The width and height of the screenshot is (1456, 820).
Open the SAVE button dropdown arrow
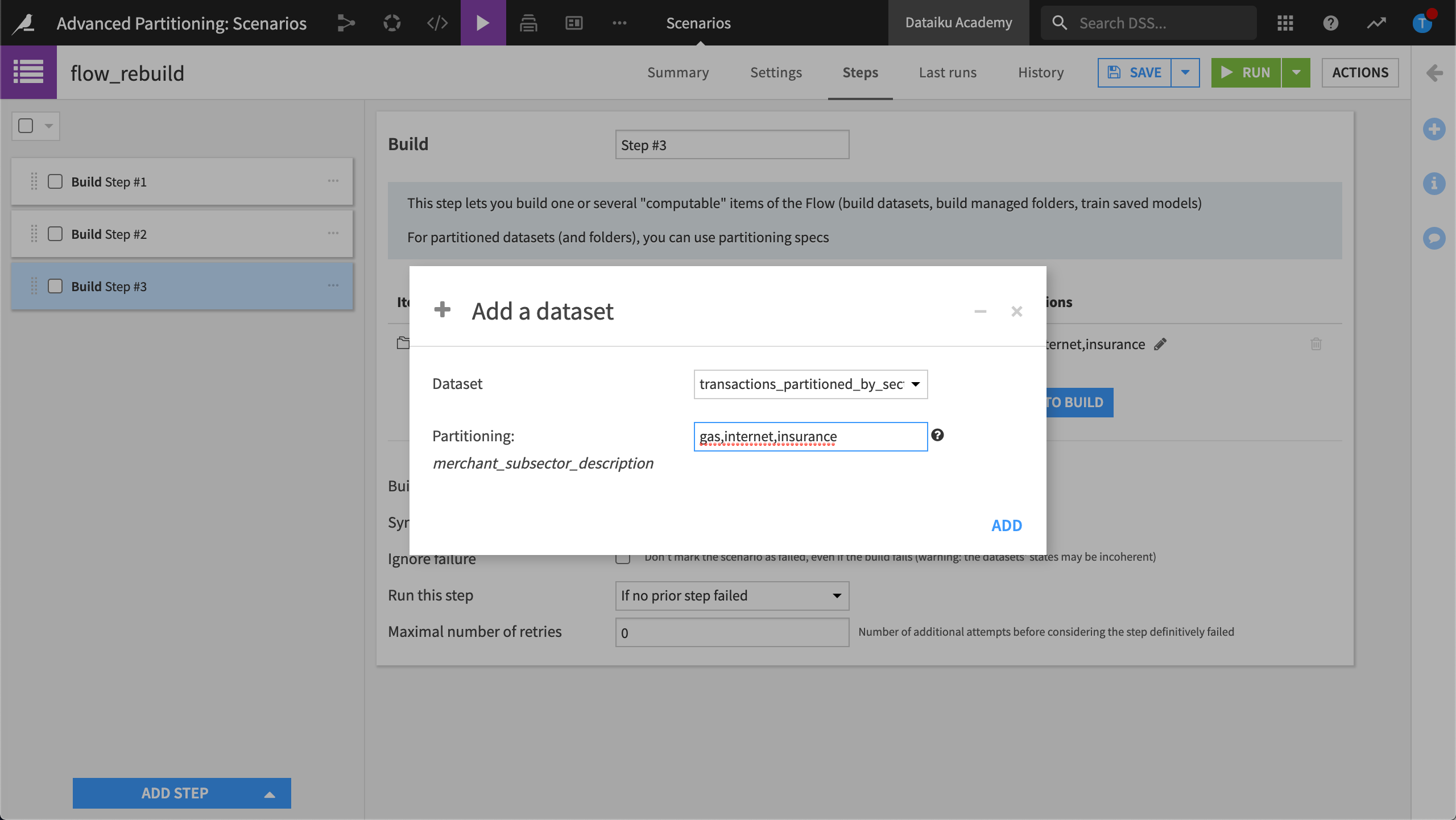(1185, 72)
